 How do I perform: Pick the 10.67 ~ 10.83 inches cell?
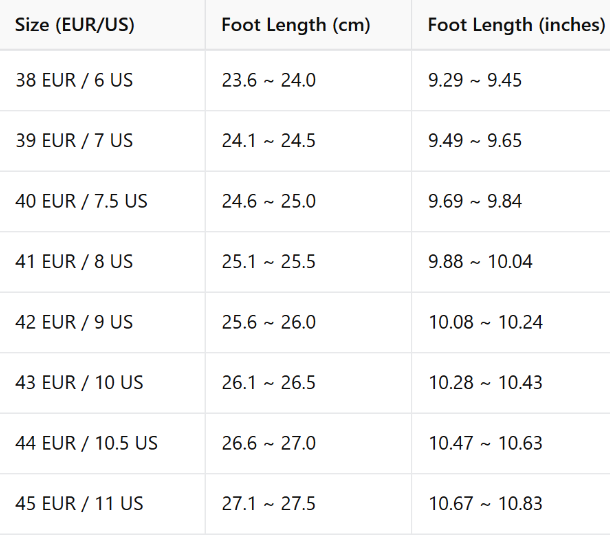click(486, 504)
